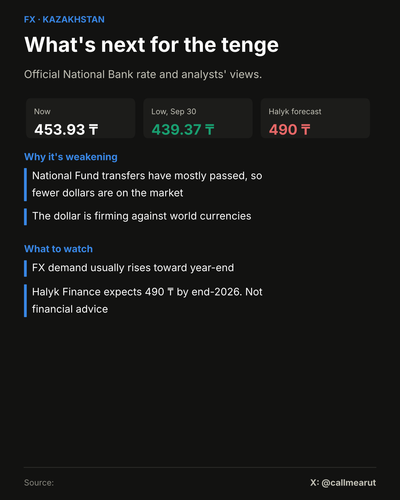Click the red 490 ₸ forecast value
400x500 pixels.
(289, 129)
